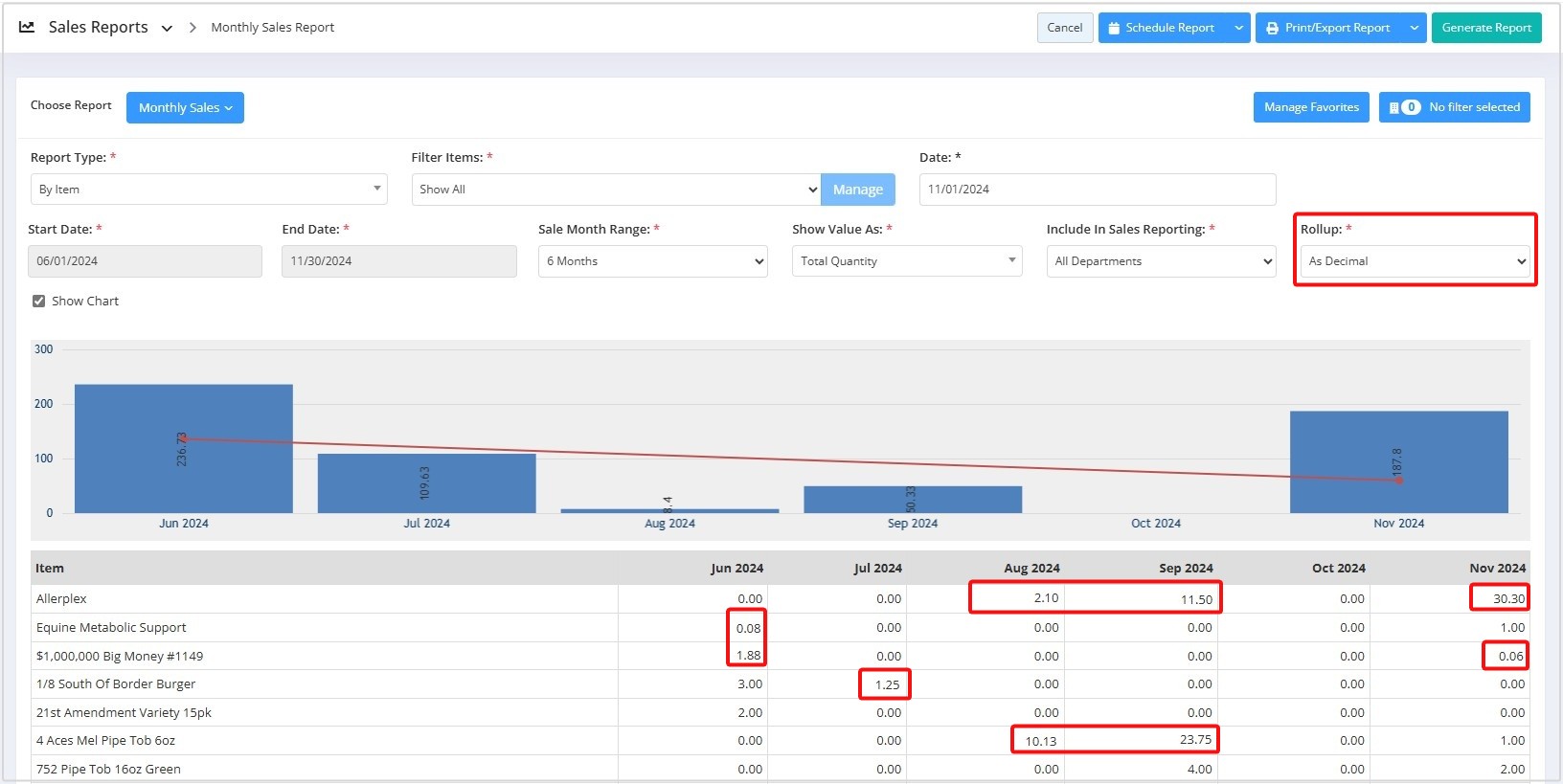Click the Sales Reports title text

99,27
